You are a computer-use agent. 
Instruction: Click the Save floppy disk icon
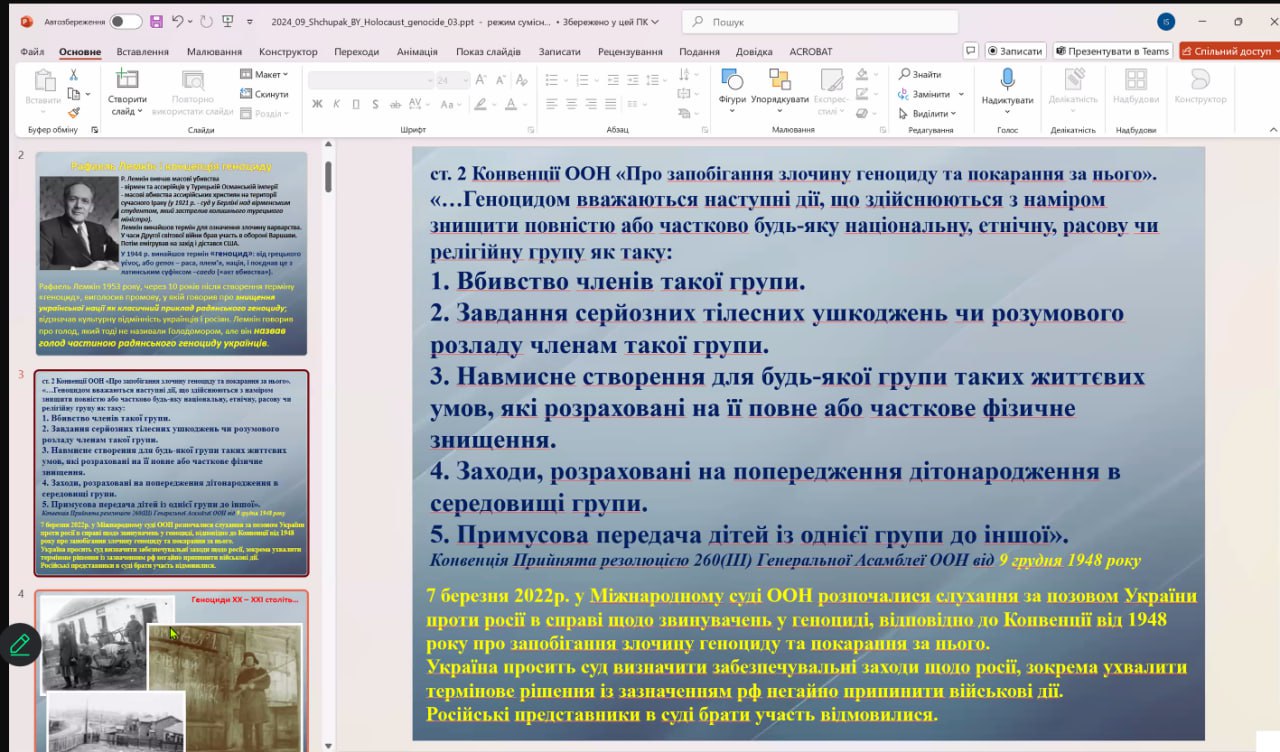(156, 21)
